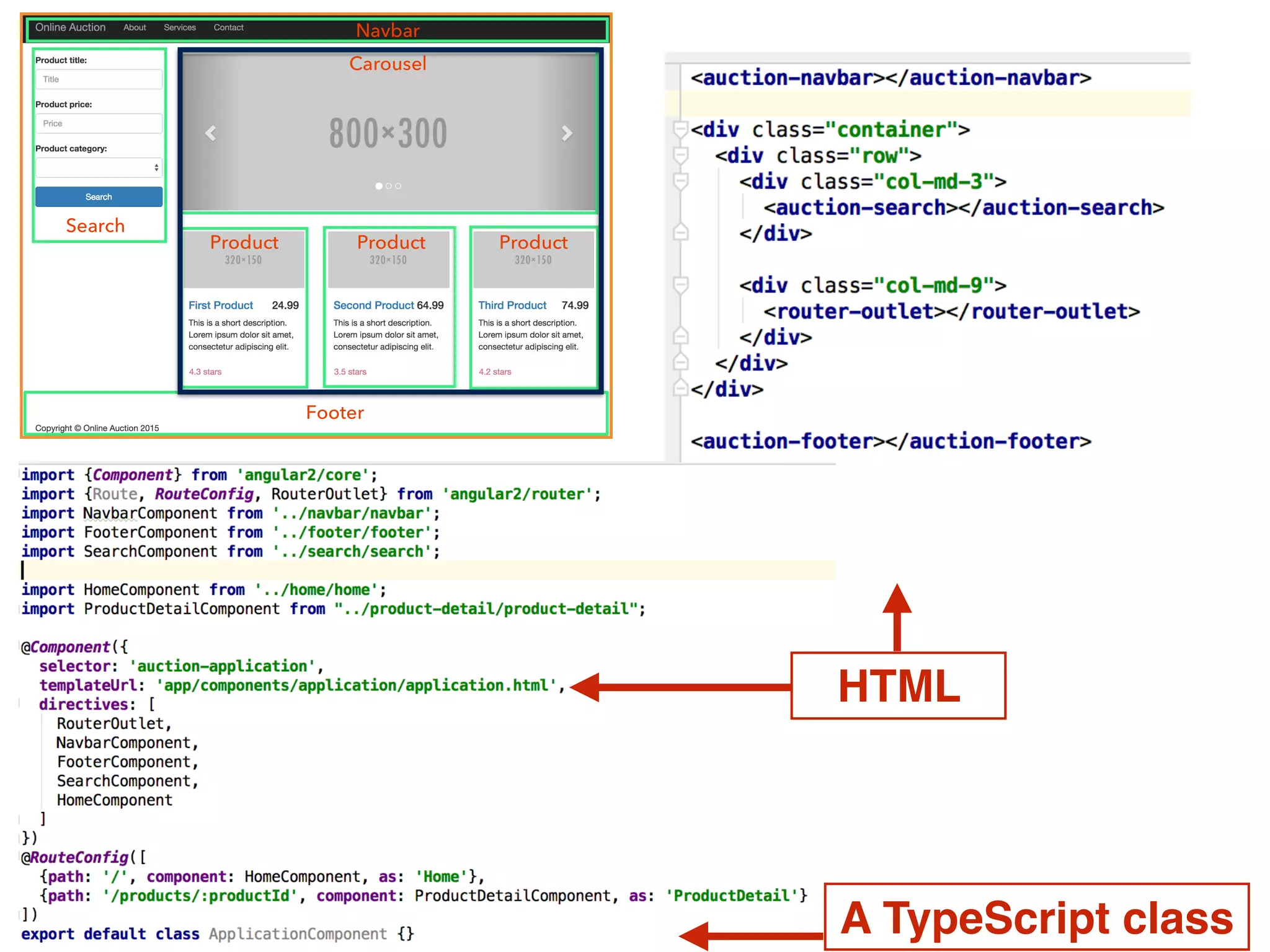This screenshot has width=1270, height=952.
Task: Open the About navbar item
Action: [x=135, y=27]
